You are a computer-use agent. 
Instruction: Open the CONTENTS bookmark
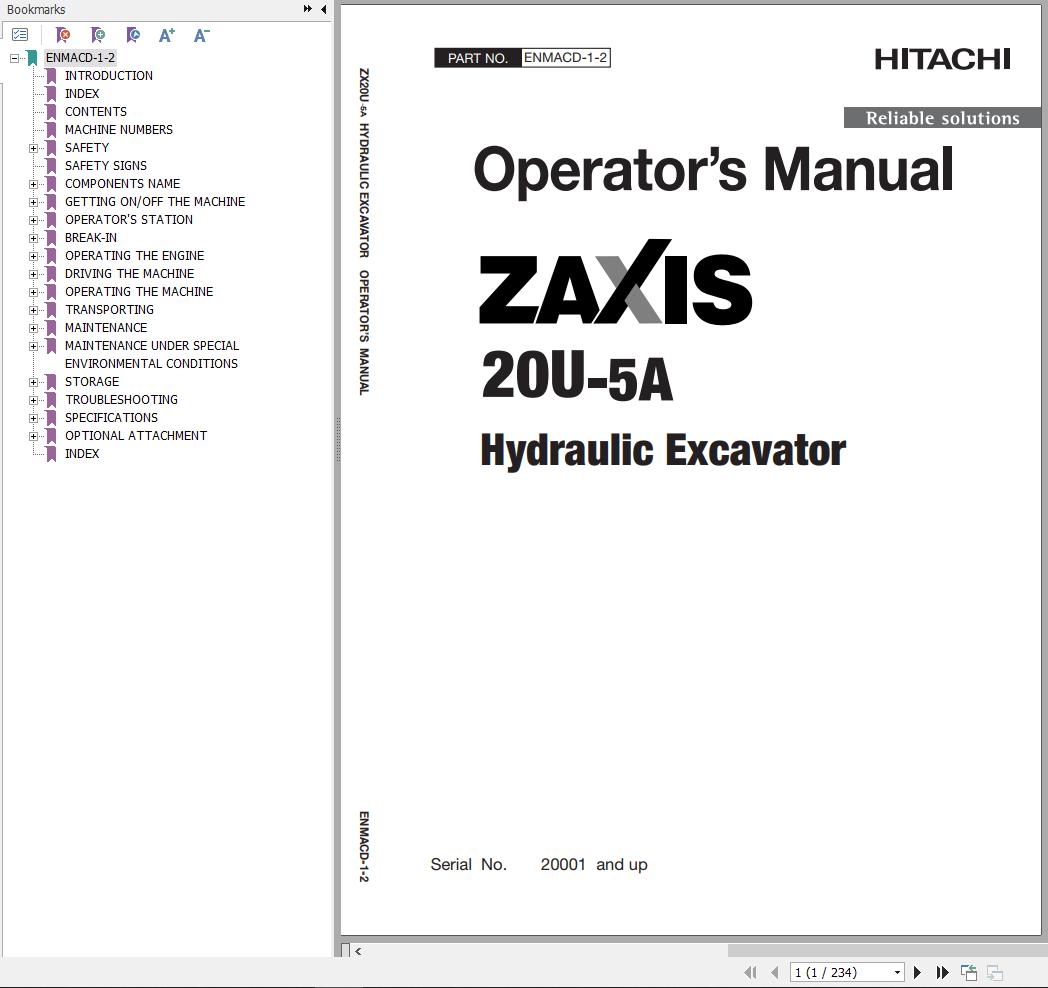click(x=96, y=112)
